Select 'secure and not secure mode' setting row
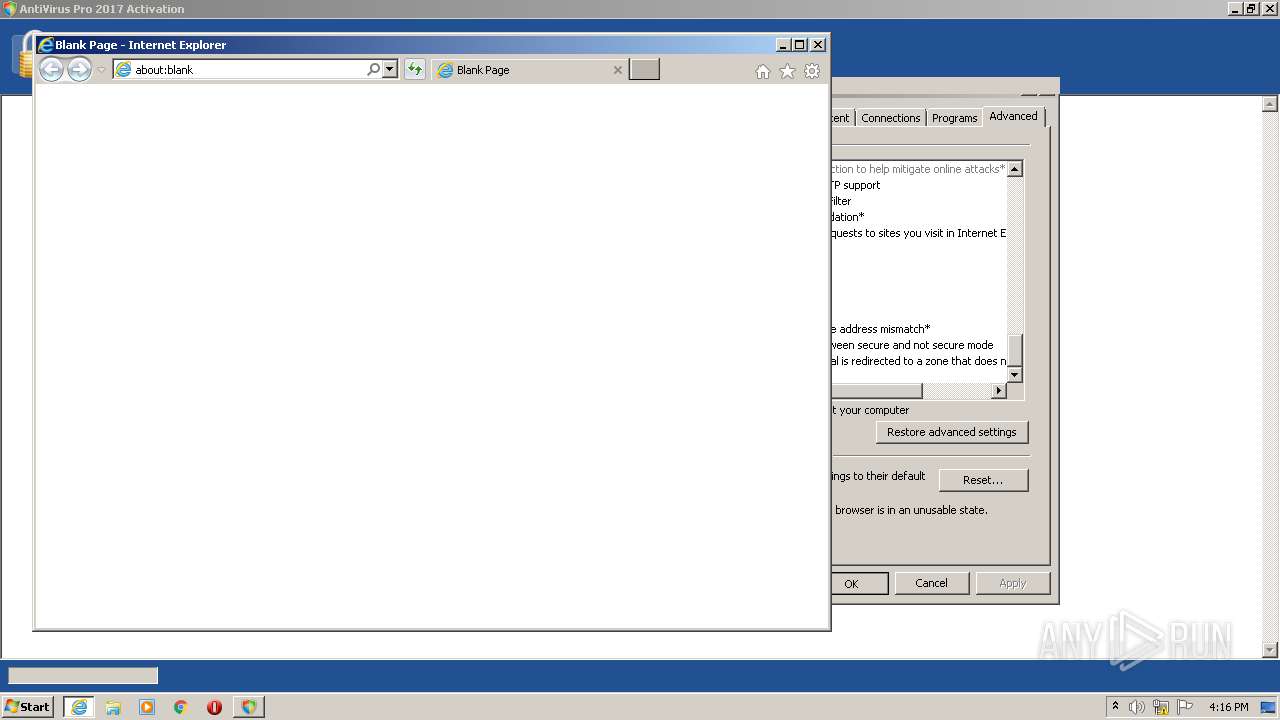This screenshot has width=1280, height=720. 912,345
